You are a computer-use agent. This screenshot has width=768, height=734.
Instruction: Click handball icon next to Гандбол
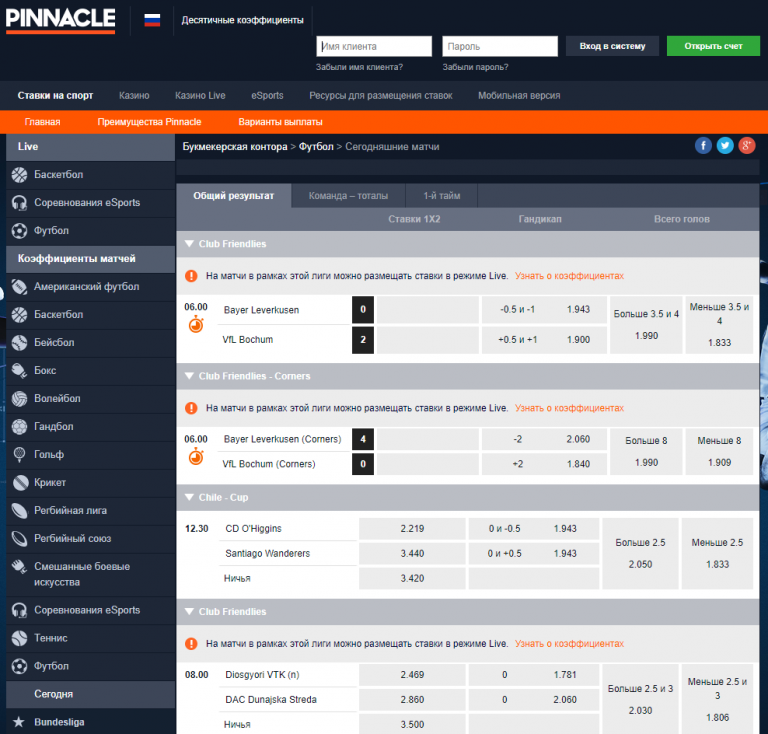coord(20,426)
